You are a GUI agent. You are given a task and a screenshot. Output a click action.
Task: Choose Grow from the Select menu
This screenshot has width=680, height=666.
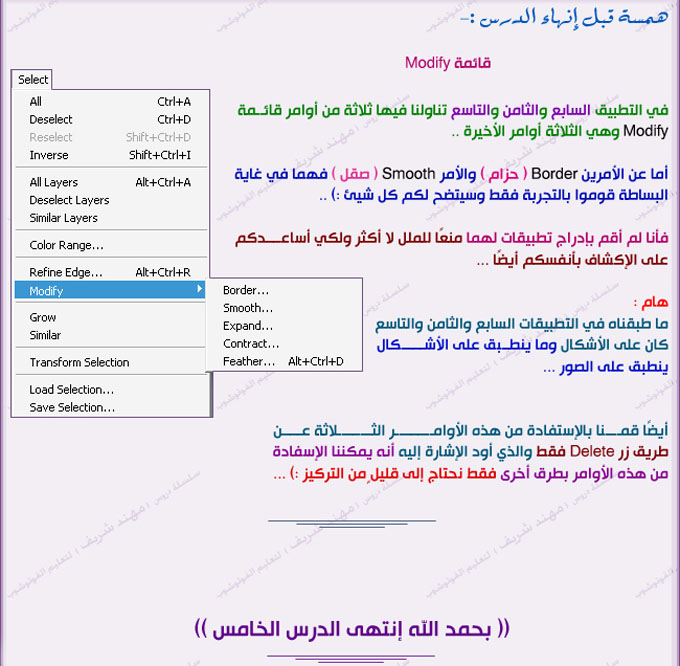point(111,317)
